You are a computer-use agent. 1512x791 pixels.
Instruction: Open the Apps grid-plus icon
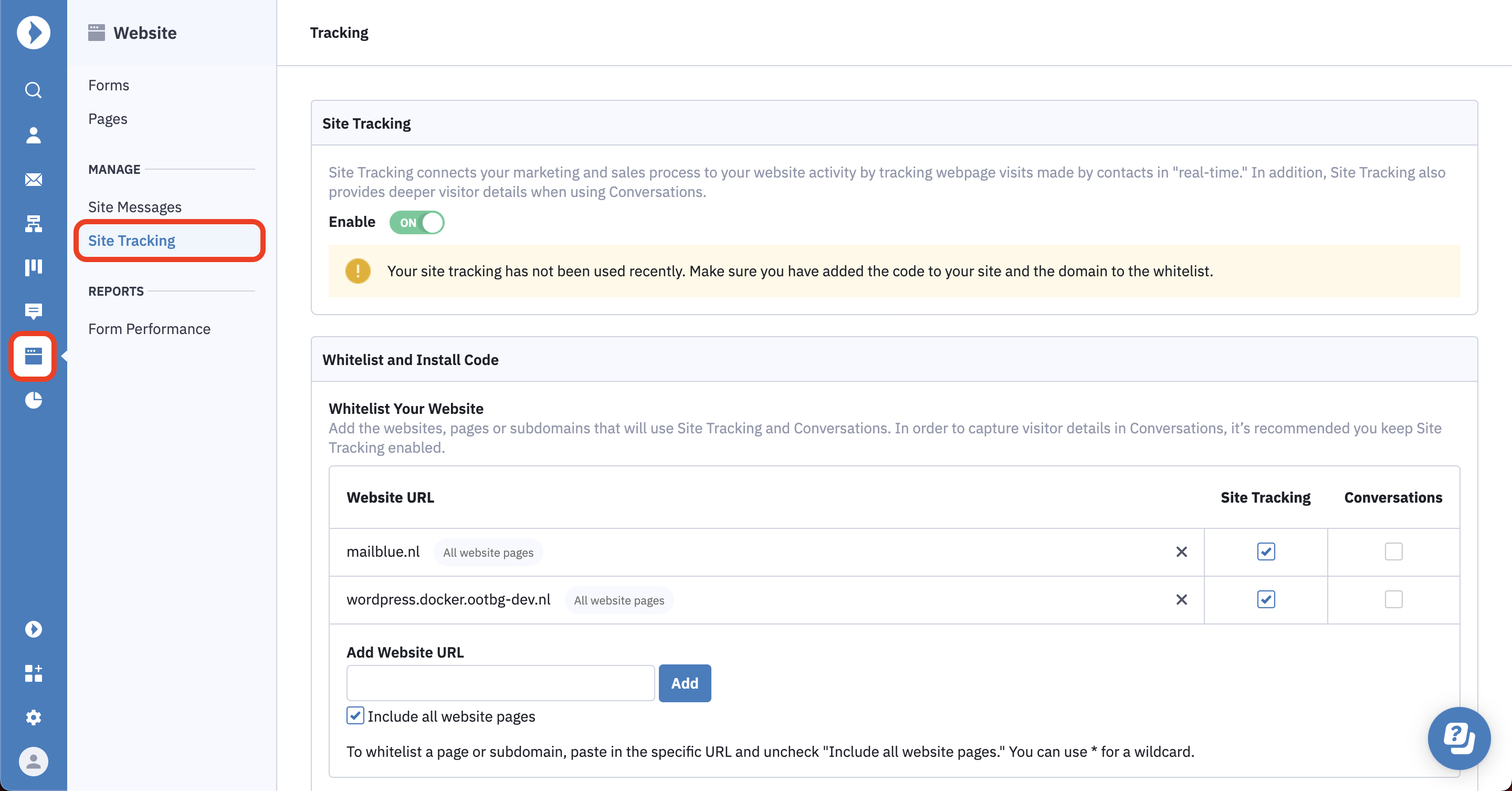tap(34, 673)
